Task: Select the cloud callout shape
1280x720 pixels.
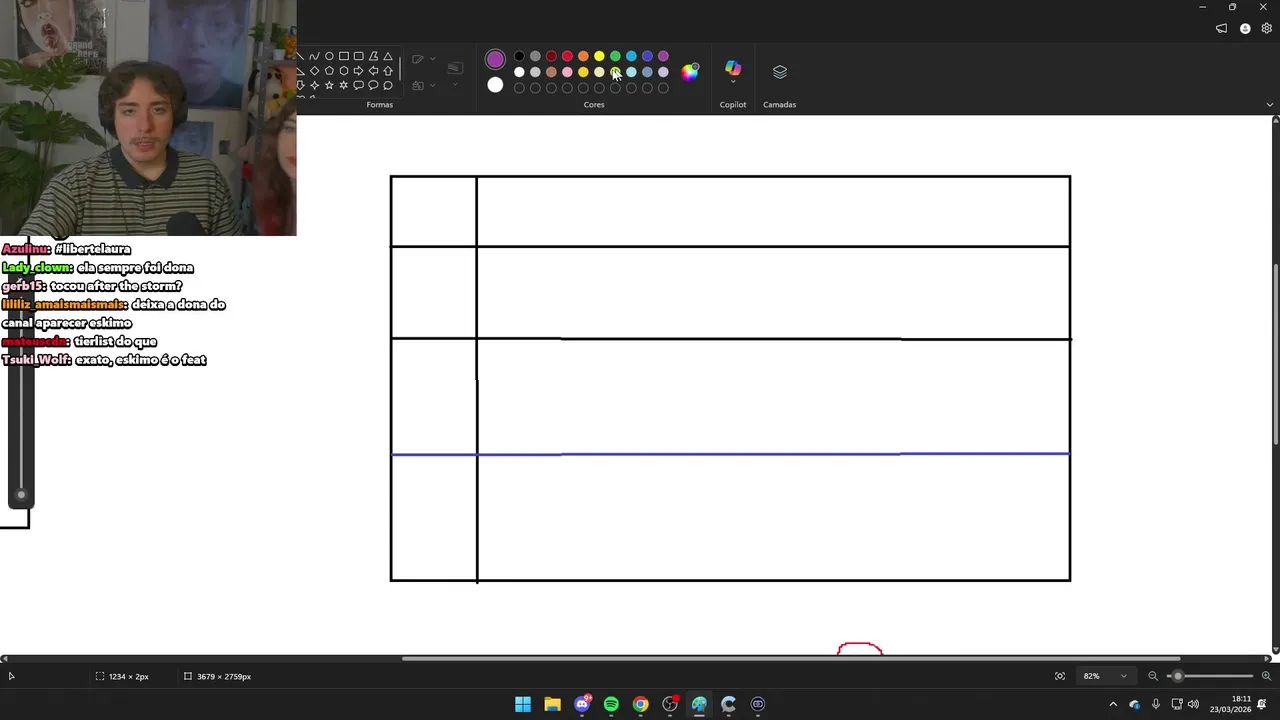Action: (x=388, y=86)
